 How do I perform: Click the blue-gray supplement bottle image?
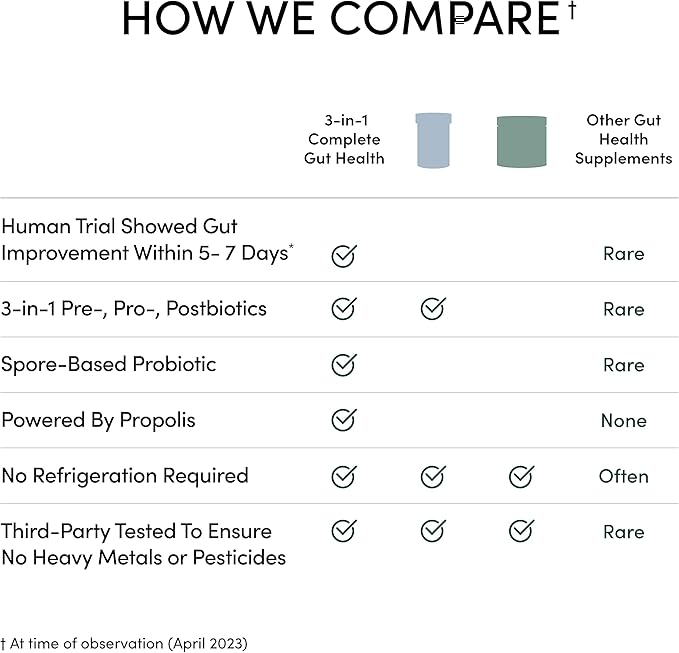(433, 141)
